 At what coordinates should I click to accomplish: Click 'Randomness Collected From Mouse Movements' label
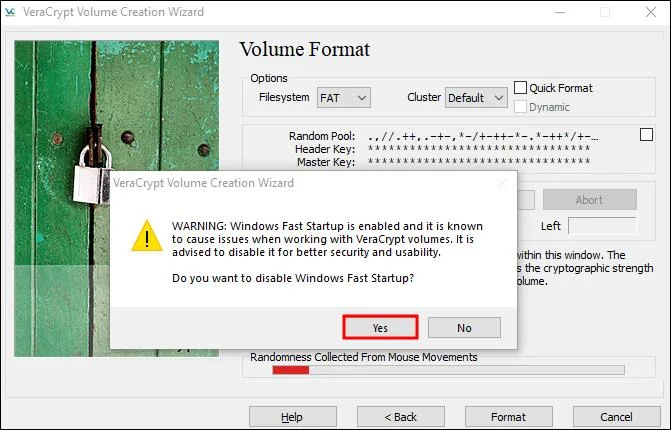(x=364, y=357)
